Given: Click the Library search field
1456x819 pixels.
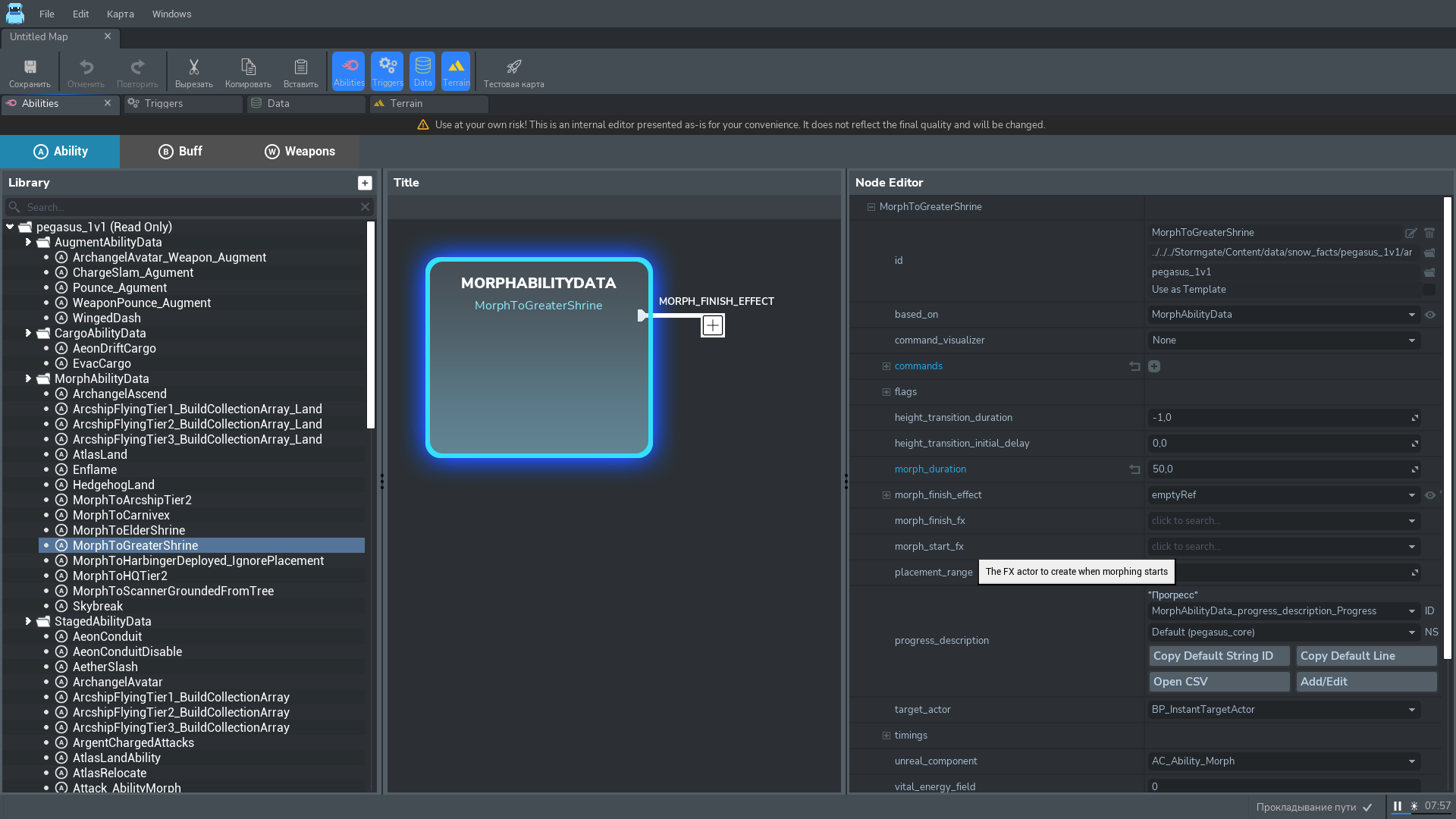Looking at the screenshot, I should pyautogui.click(x=190, y=207).
